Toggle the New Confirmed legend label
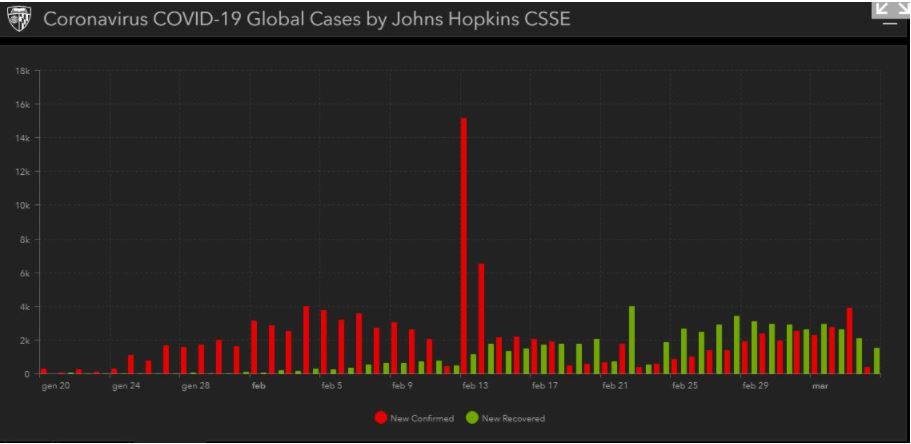This screenshot has width=911, height=444. [422, 418]
